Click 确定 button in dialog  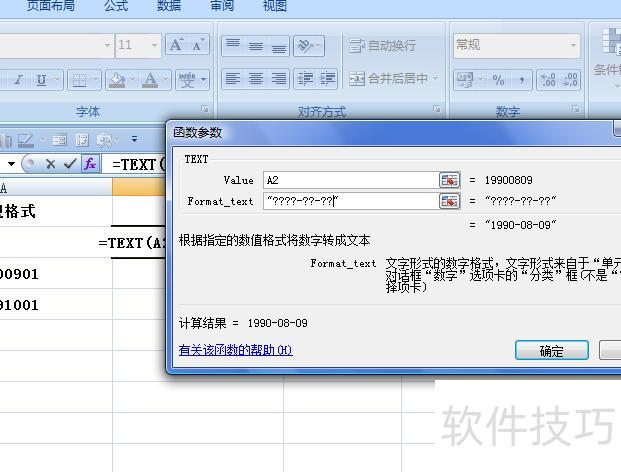(552, 351)
